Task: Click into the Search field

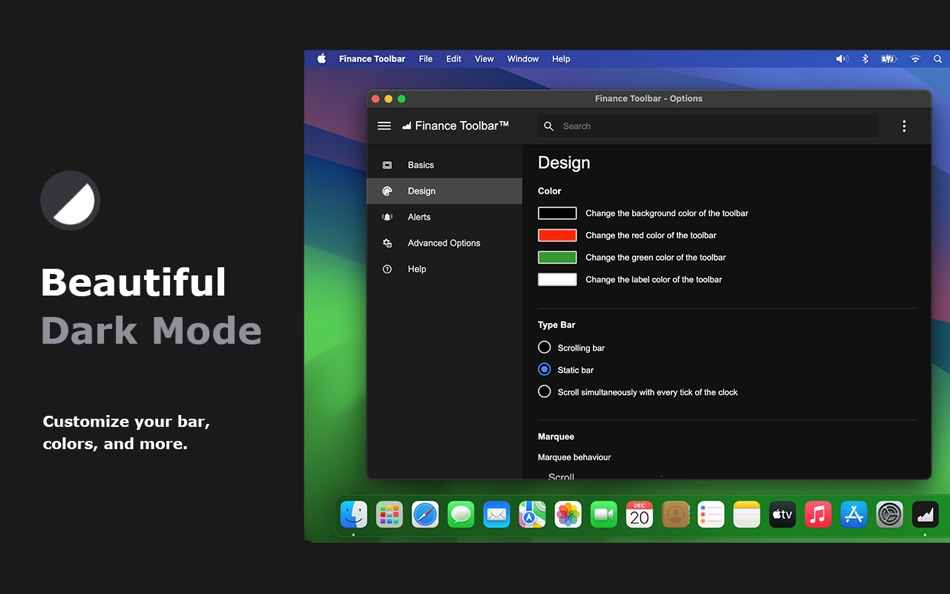Action: 708,126
